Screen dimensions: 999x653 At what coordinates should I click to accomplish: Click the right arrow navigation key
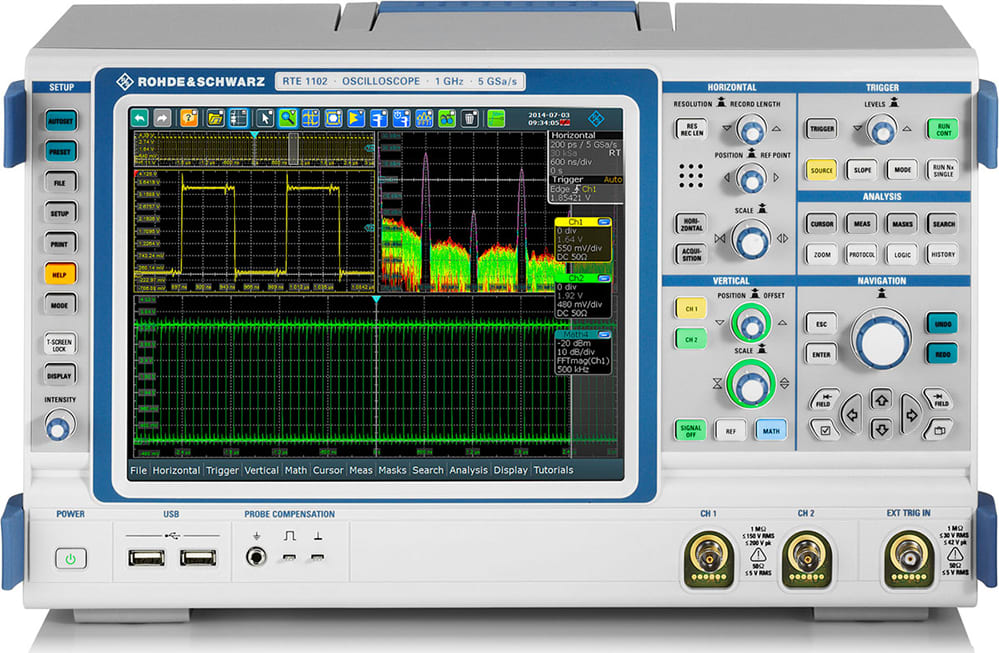(x=911, y=414)
